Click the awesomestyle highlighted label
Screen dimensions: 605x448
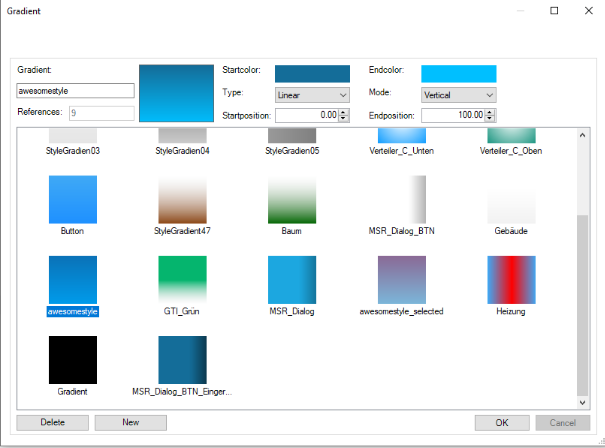pos(73,311)
